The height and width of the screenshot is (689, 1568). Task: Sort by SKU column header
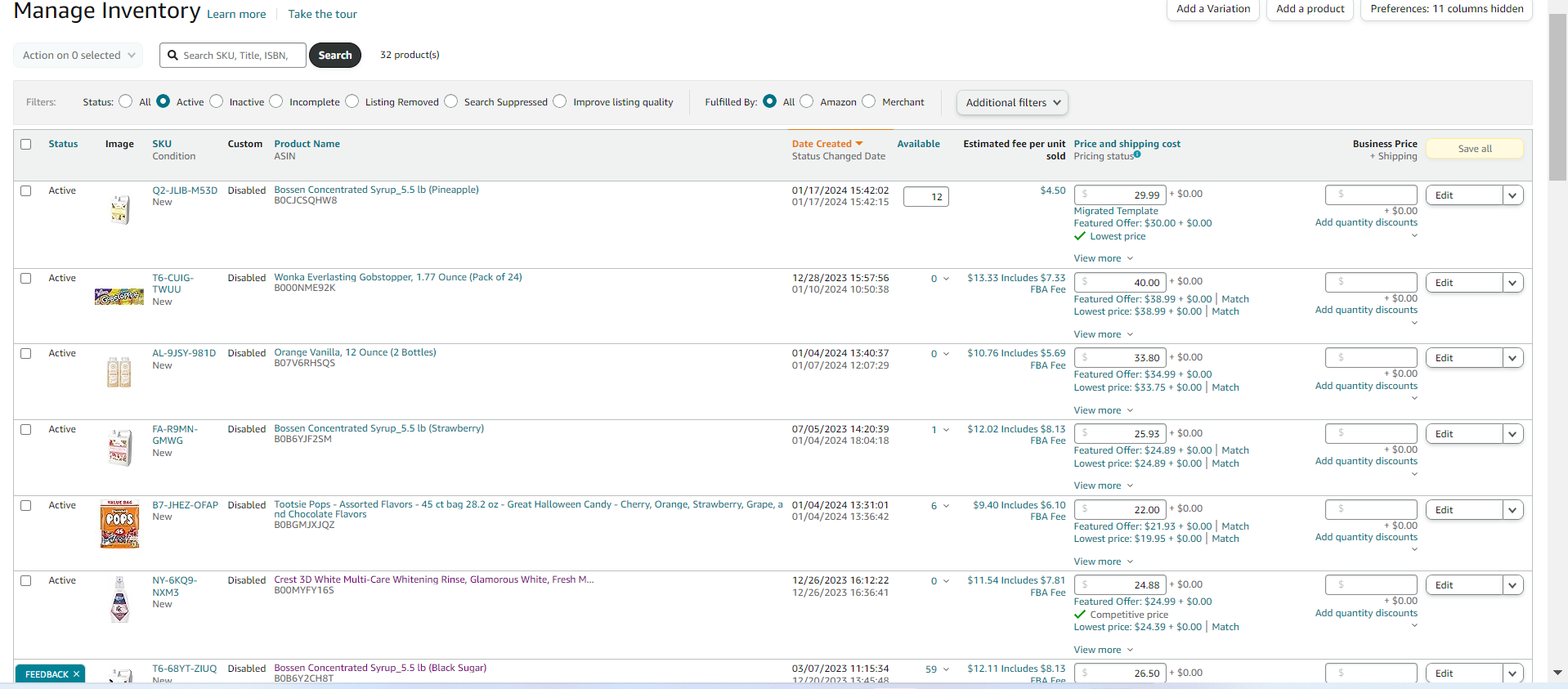click(x=162, y=144)
